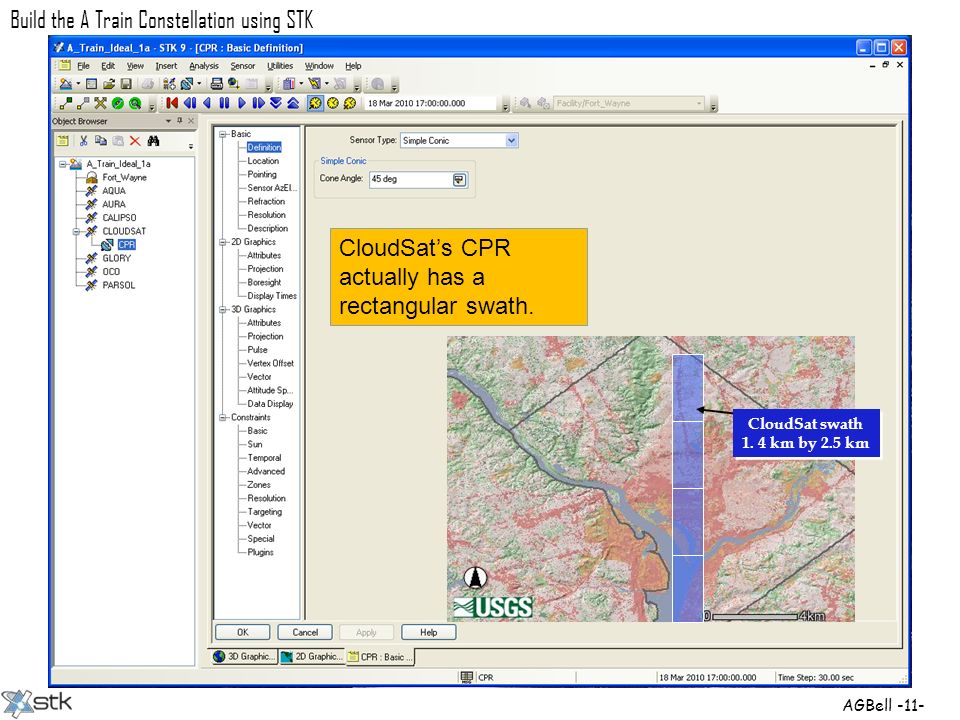The height and width of the screenshot is (720, 960).
Task: Click the animation date-time field in toolbar
Action: pos(431,103)
